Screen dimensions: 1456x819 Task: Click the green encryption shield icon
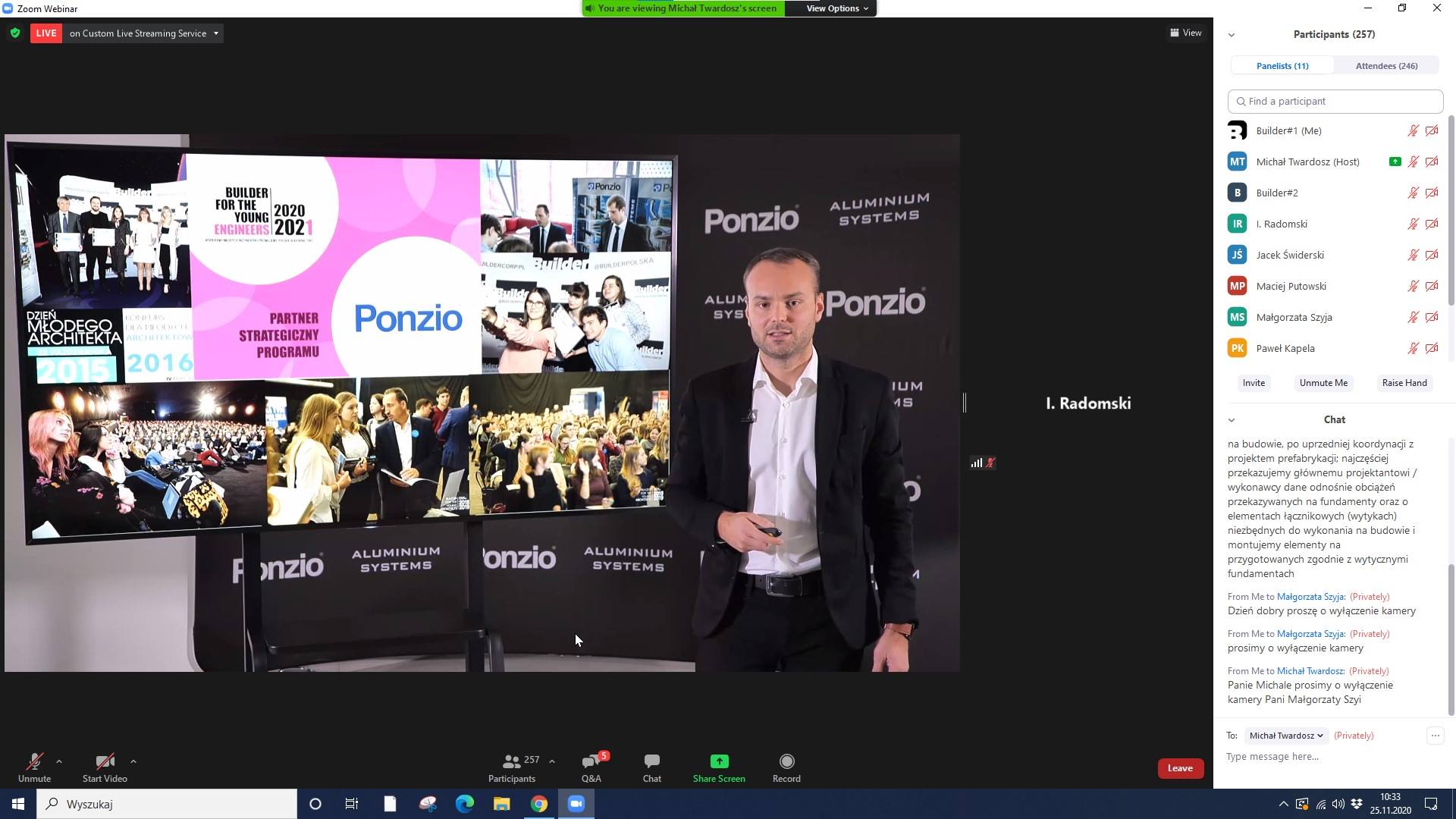click(15, 33)
